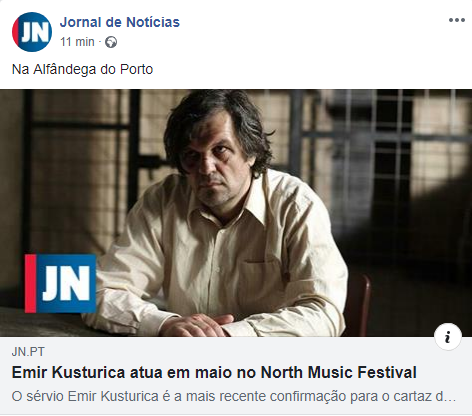
Task: Click the JN.PT source domain label
Action: (28, 352)
